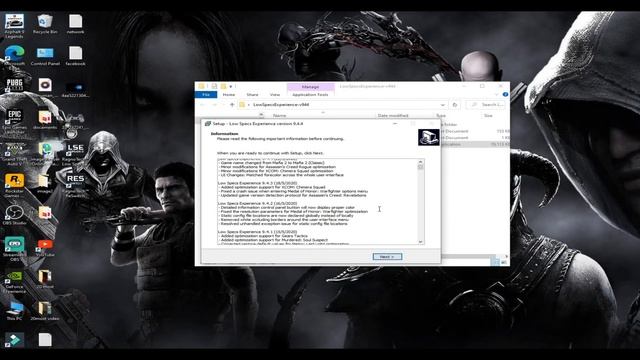Open the Streamlabs OBS desktop shortcut
Image resolution: width=640 pixels, height=360 pixels.
[14, 249]
